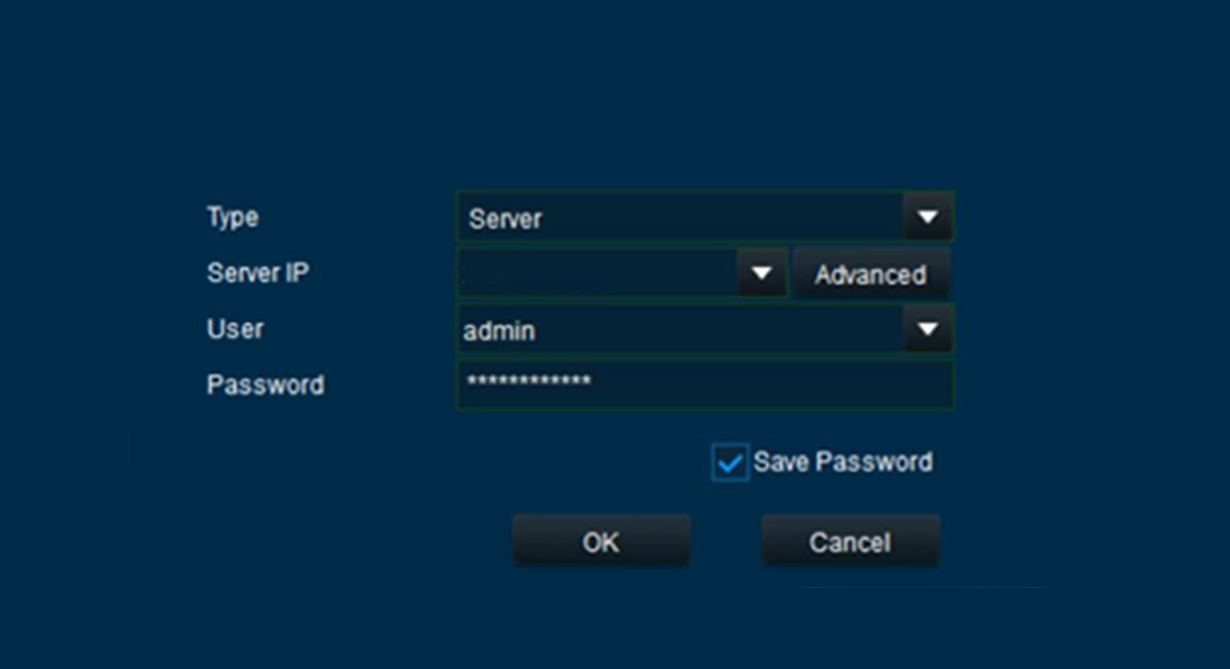Click the masked asterisks in the password box
1230x669 pixels.
coord(529,383)
